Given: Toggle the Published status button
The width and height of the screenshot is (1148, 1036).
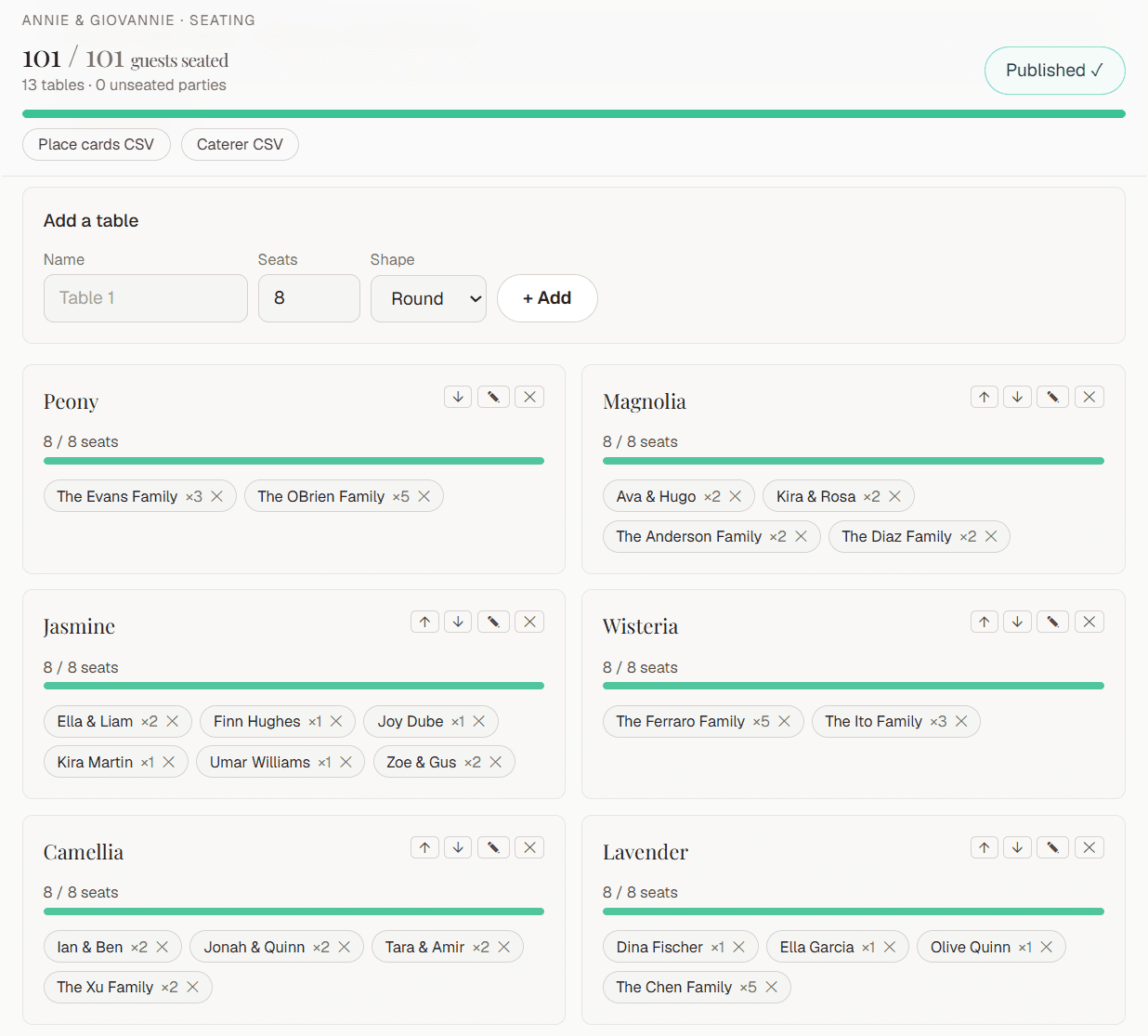Looking at the screenshot, I should click(1054, 71).
